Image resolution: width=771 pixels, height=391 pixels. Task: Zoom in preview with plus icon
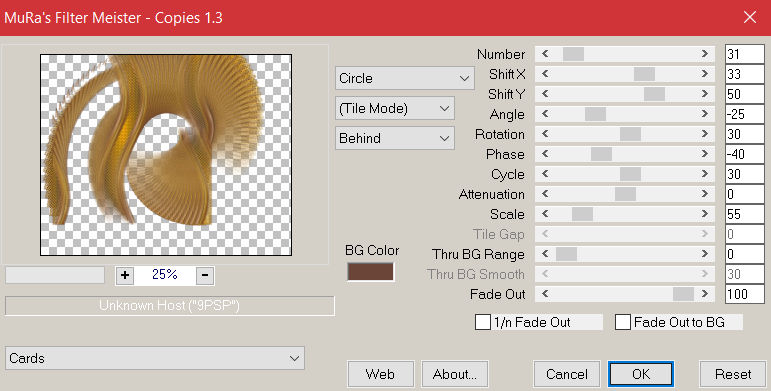tap(125, 275)
